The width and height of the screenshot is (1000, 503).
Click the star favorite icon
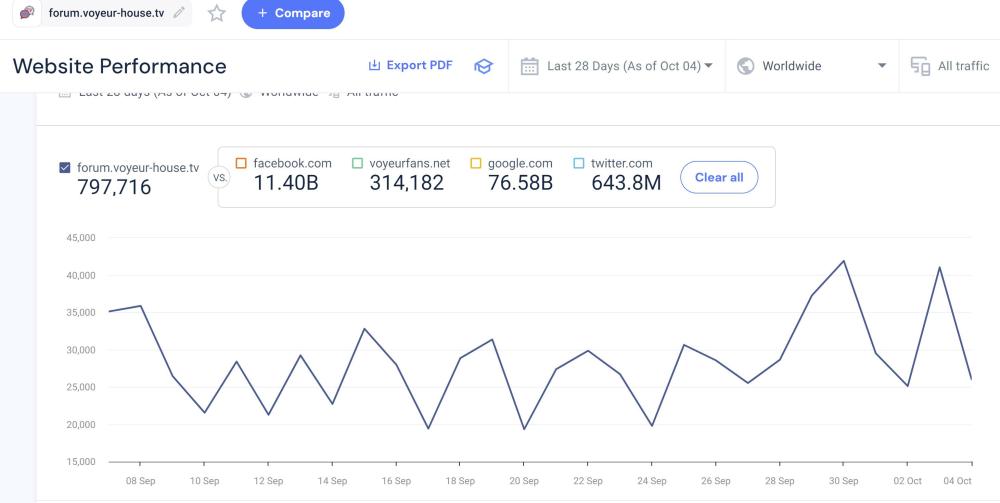216,13
